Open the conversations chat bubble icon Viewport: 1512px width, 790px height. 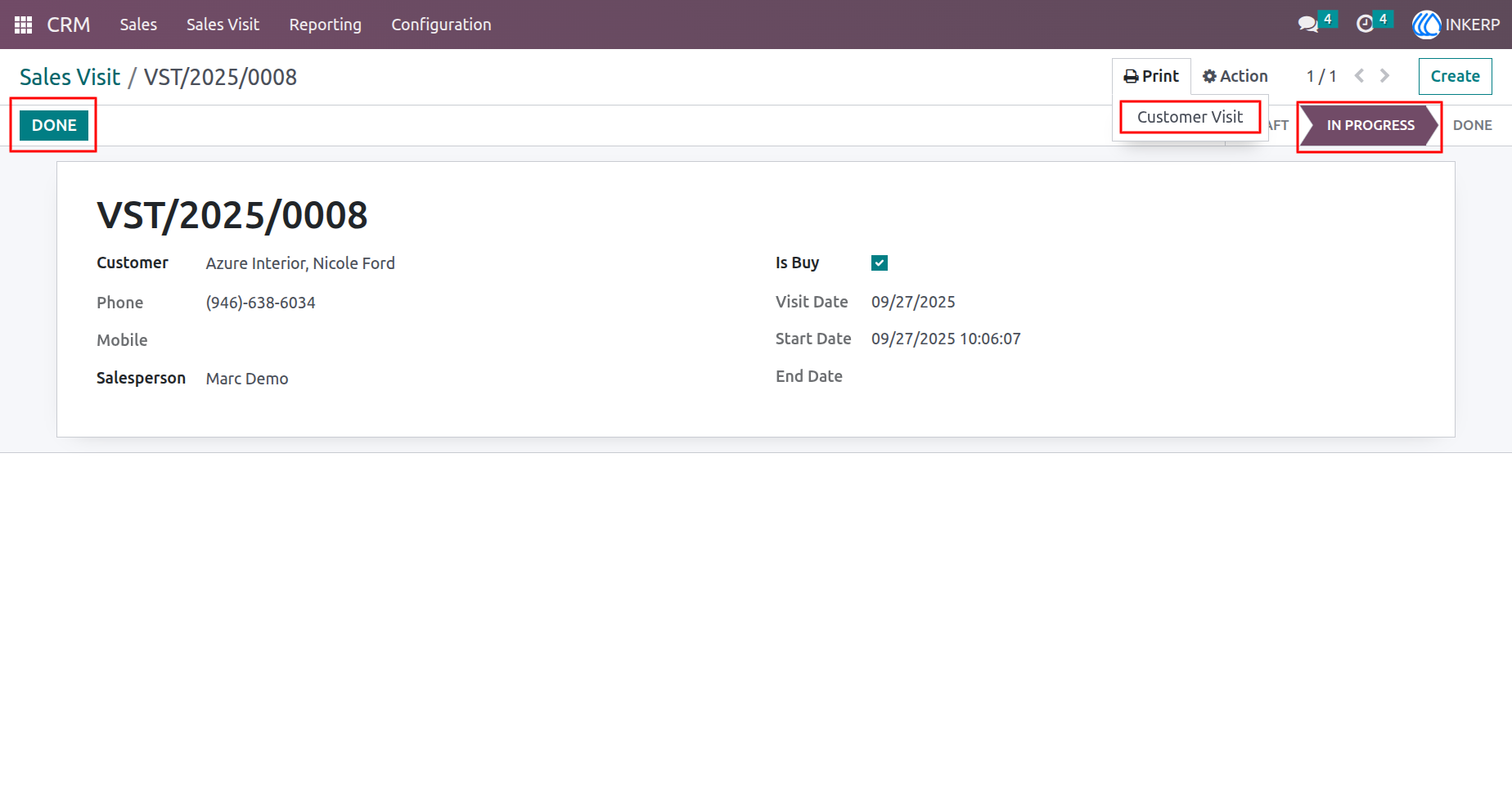click(1308, 25)
